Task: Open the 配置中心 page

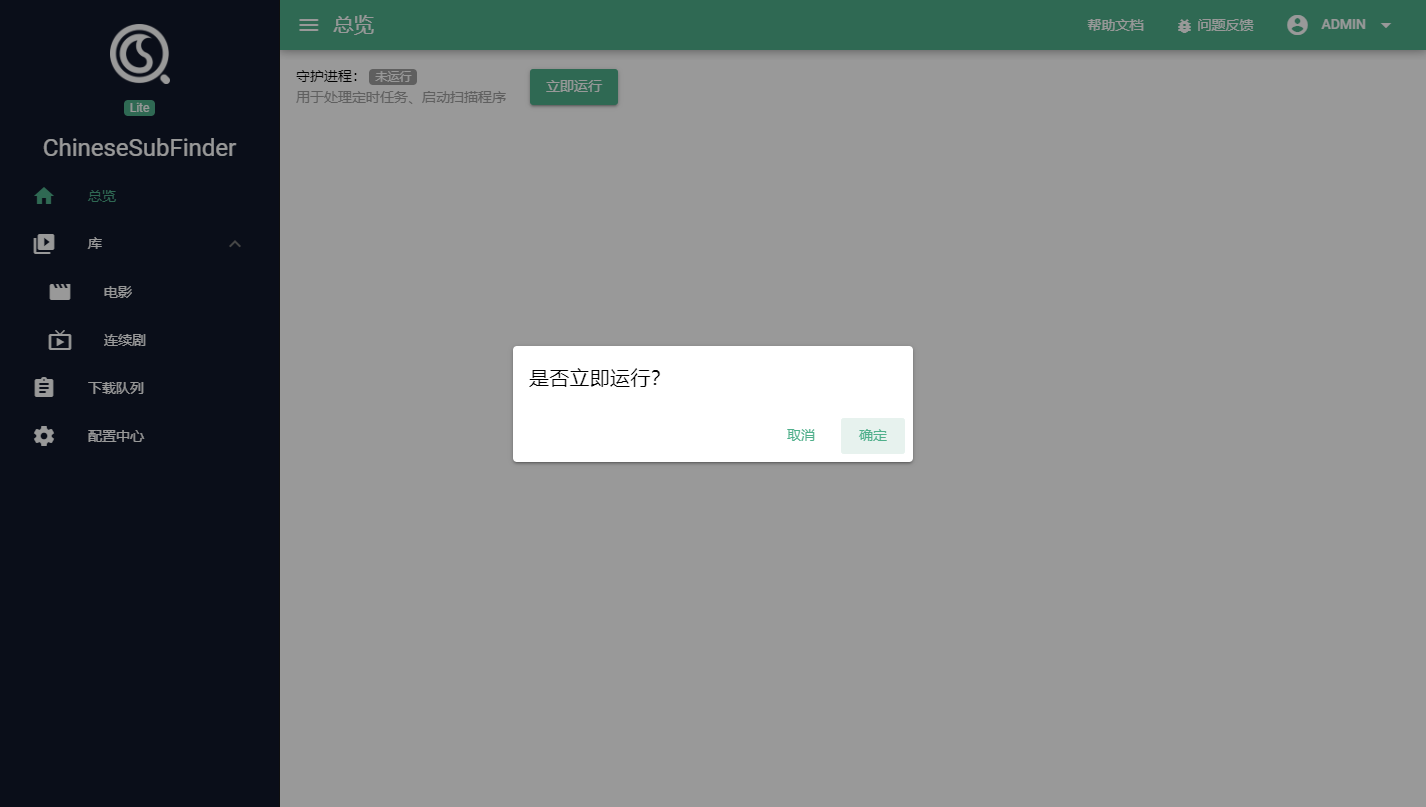Action: (x=140, y=436)
